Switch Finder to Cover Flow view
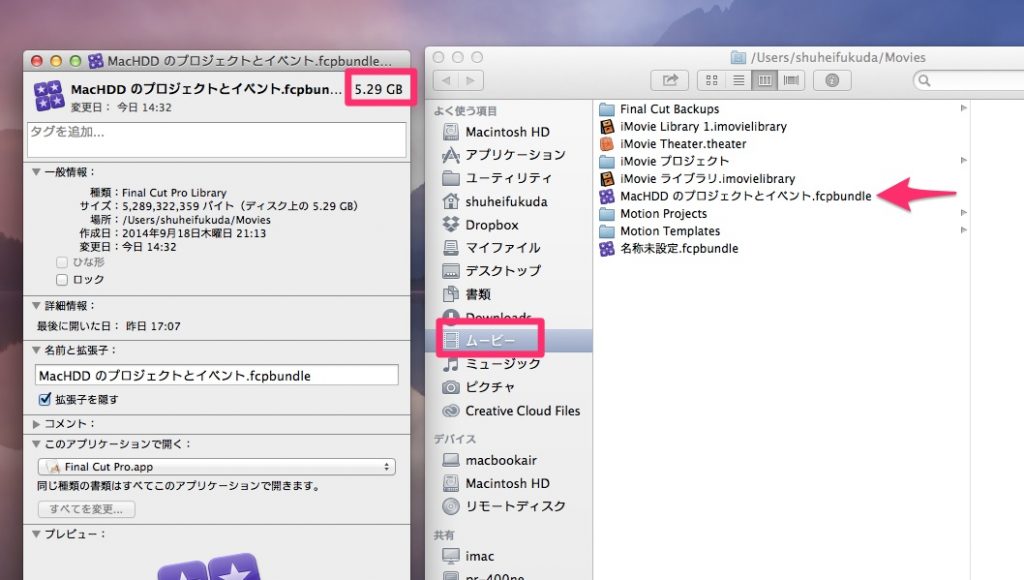 point(791,80)
